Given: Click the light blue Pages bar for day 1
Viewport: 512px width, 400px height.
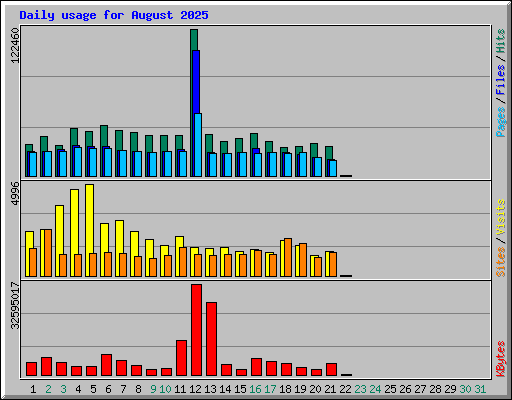Looking at the screenshot, I should pyautogui.click(x=33, y=164).
